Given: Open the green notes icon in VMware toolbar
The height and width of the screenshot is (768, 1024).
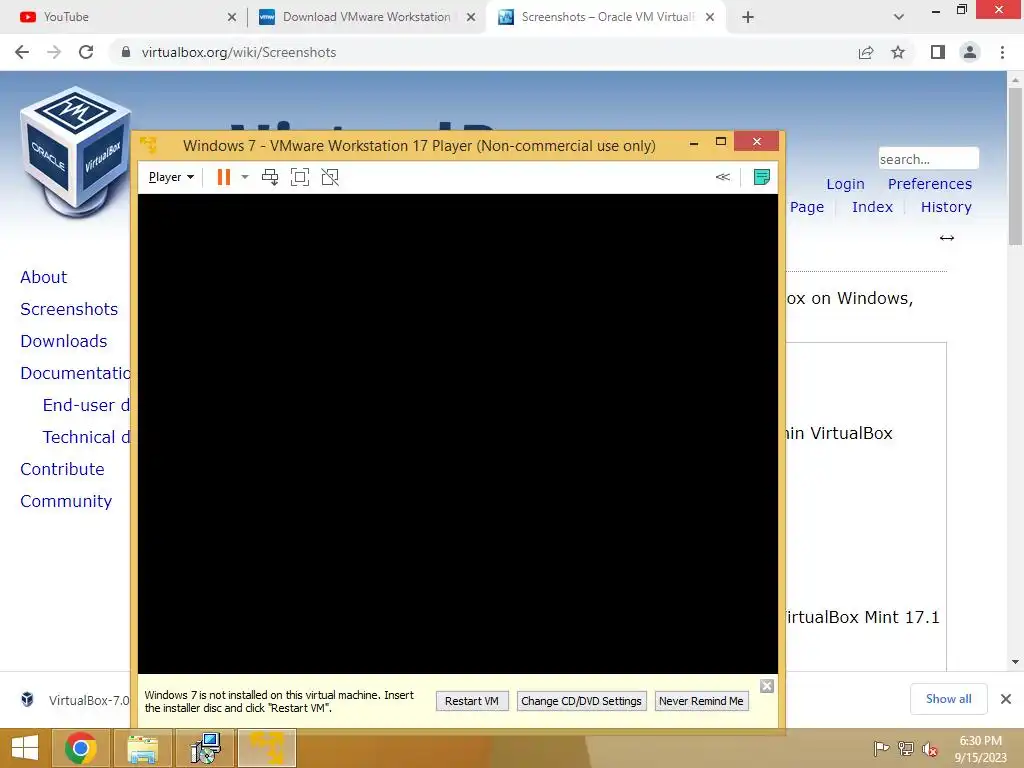Looking at the screenshot, I should click(x=761, y=177).
